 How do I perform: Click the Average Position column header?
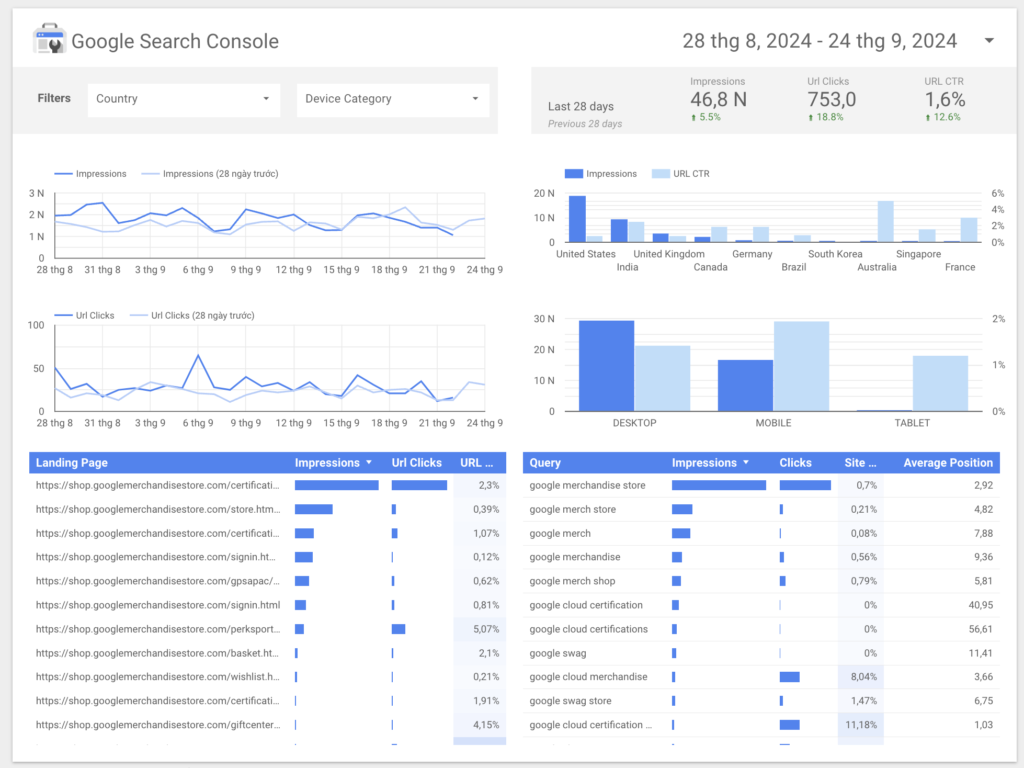[x=948, y=462]
